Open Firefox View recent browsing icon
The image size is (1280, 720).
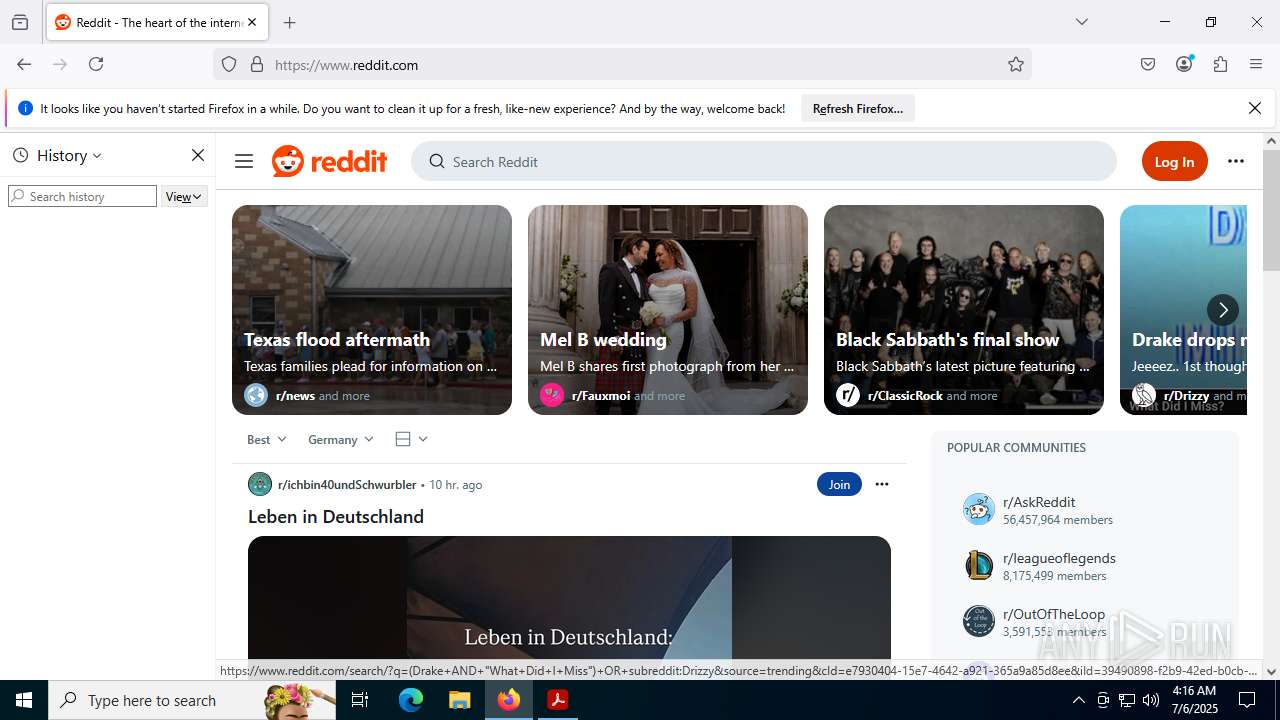20,22
